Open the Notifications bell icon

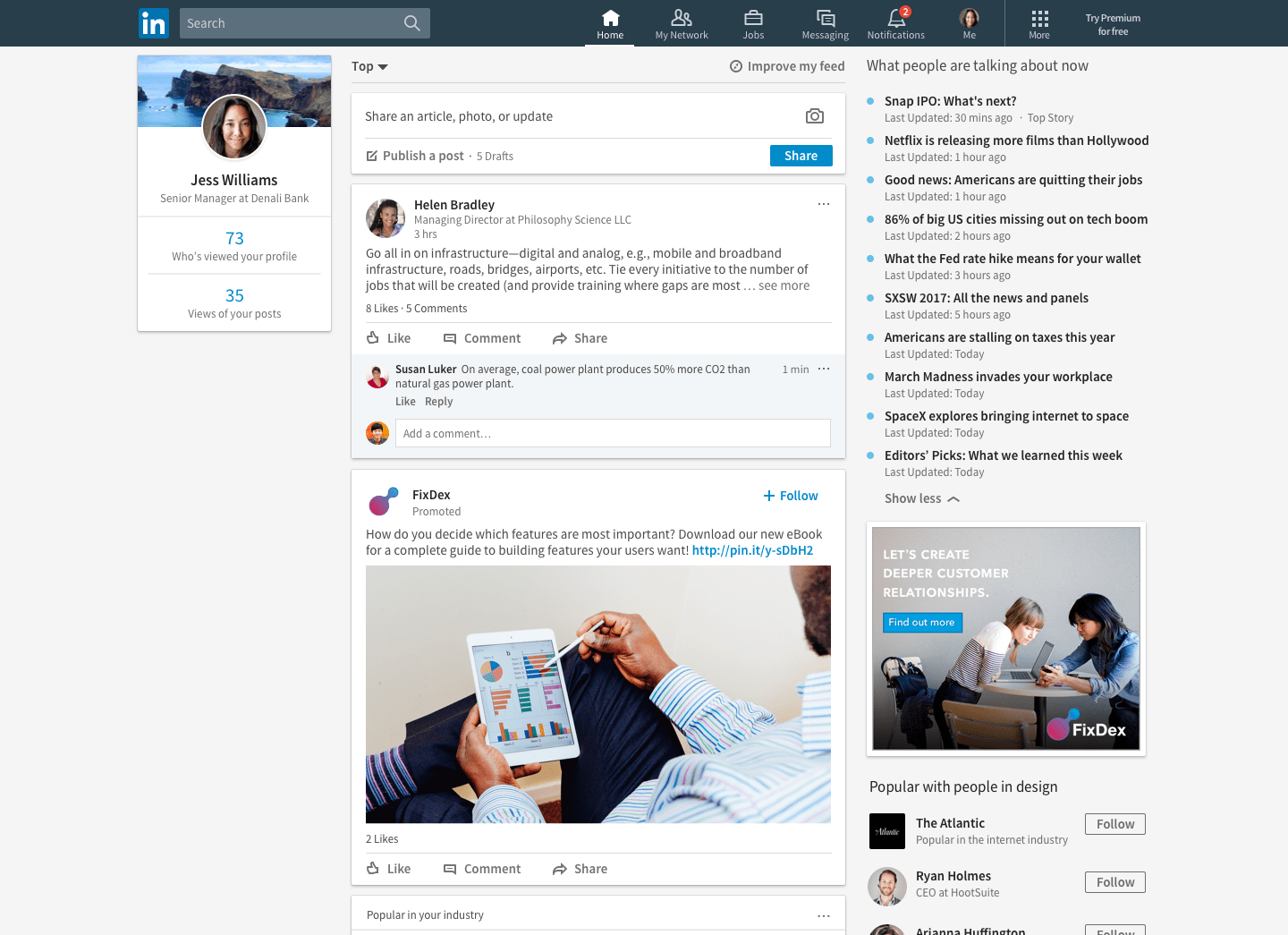tap(895, 19)
